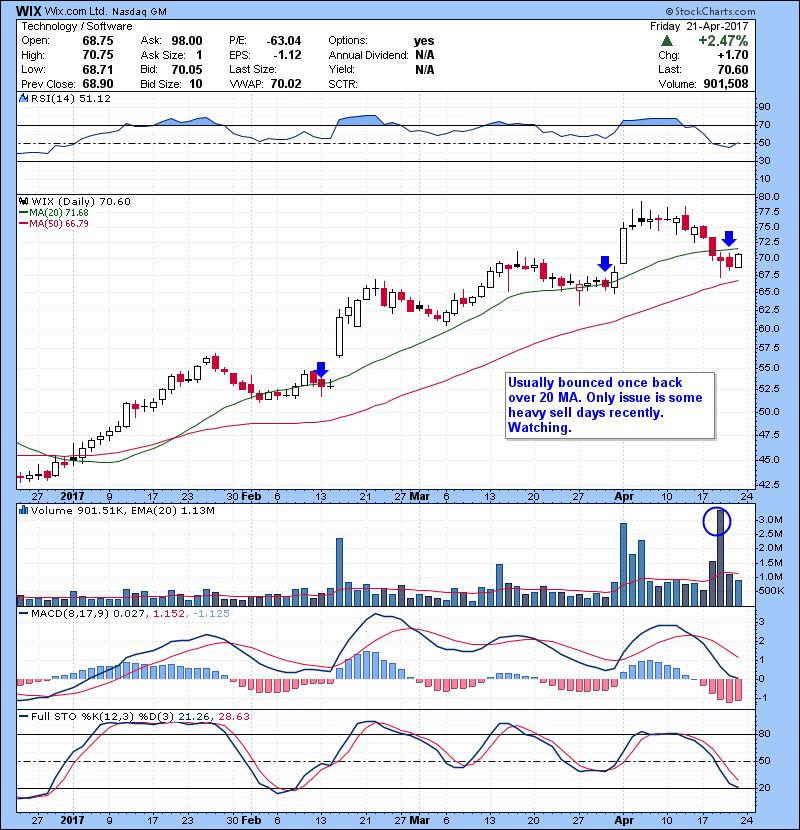This screenshot has width=800, height=830.
Task: Click the Annual Dividend N/A value
Action: click(x=425, y=55)
